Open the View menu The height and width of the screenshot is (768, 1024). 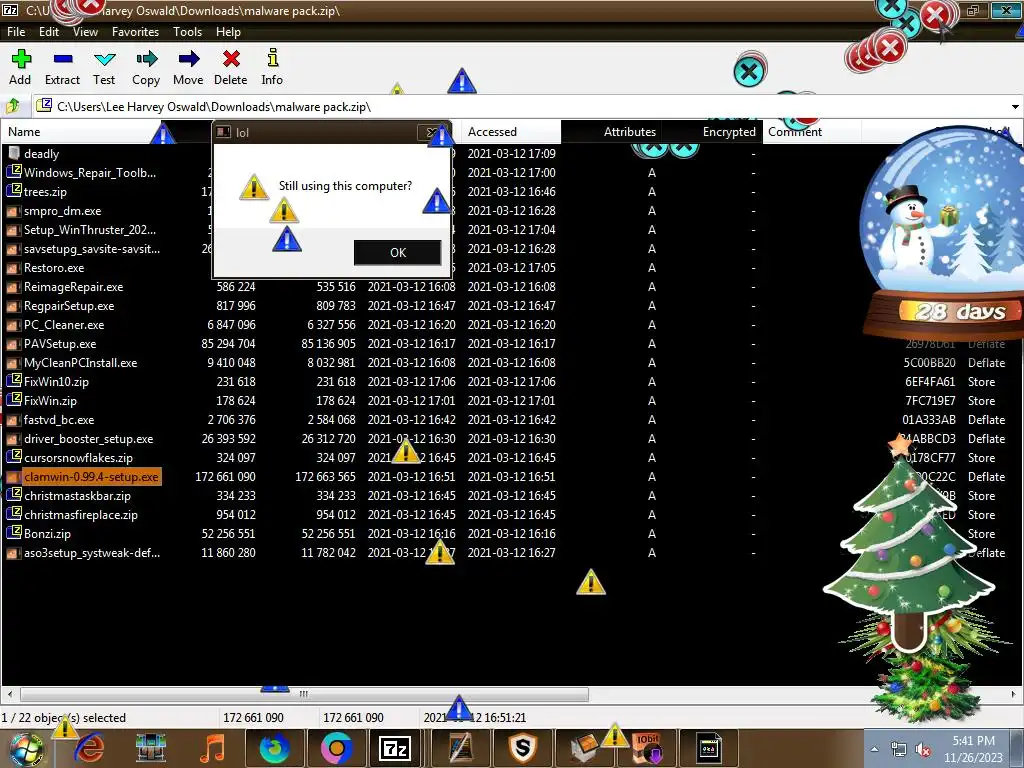click(x=85, y=31)
